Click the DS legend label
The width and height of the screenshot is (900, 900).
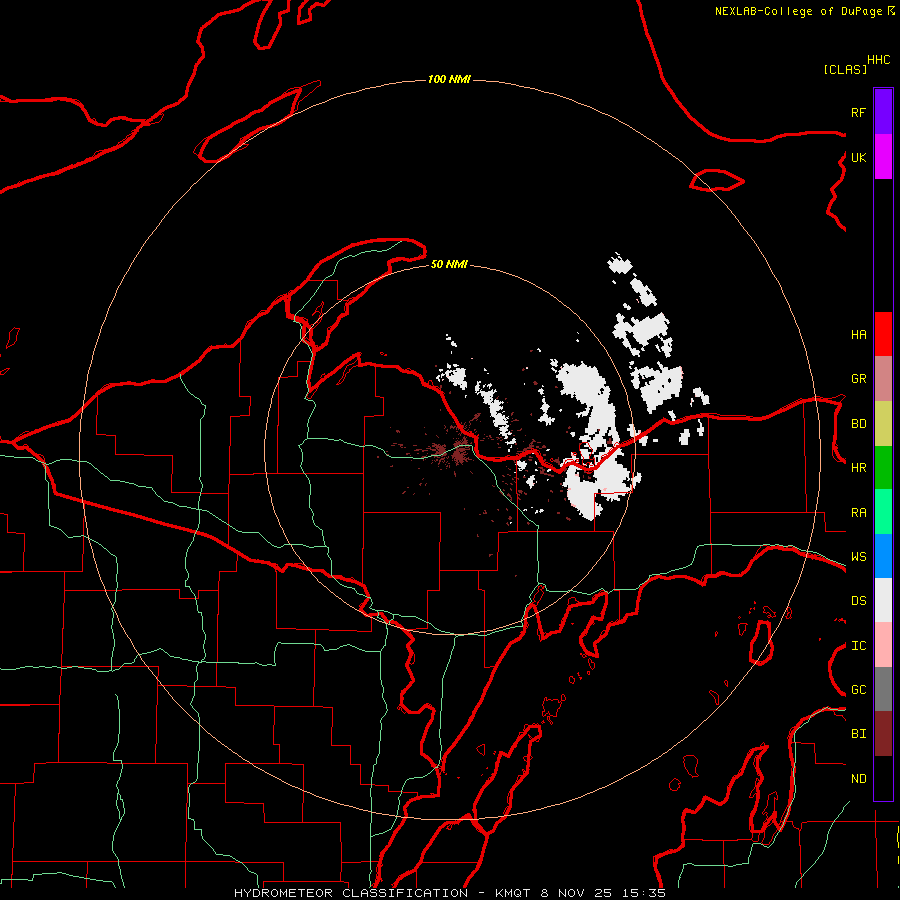point(858,601)
